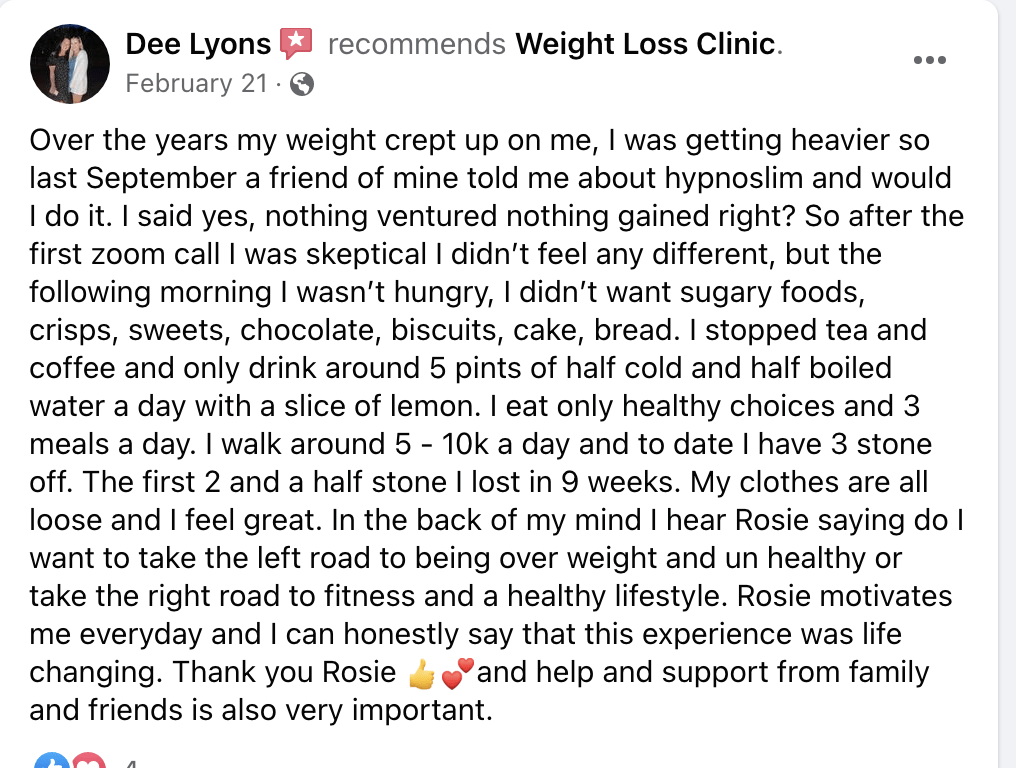This screenshot has height=768, width=1016.
Task: Click the thumbs up emoji after Rosie
Action: click(422, 675)
